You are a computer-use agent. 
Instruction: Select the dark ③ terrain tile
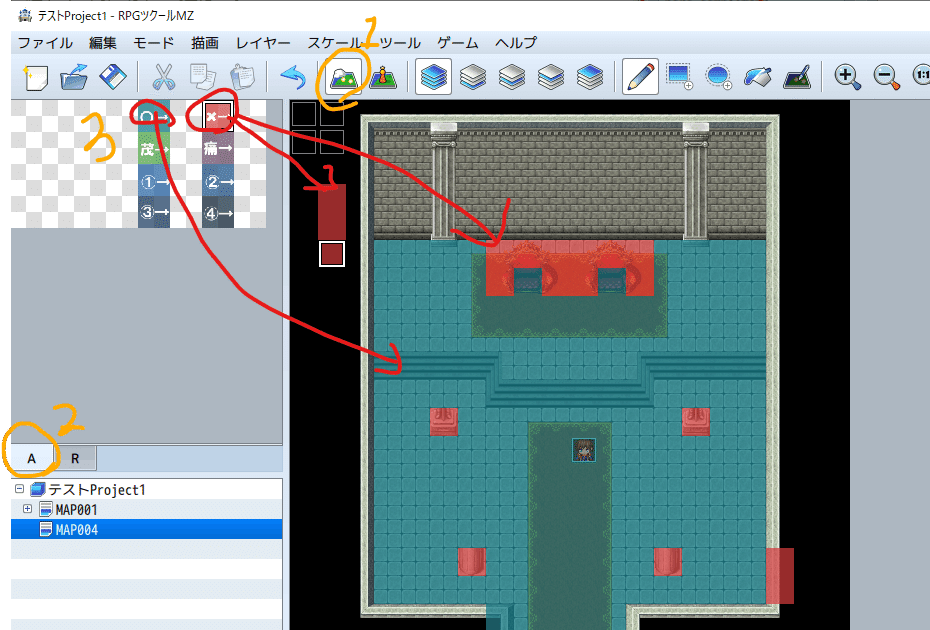click(x=154, y=212)
